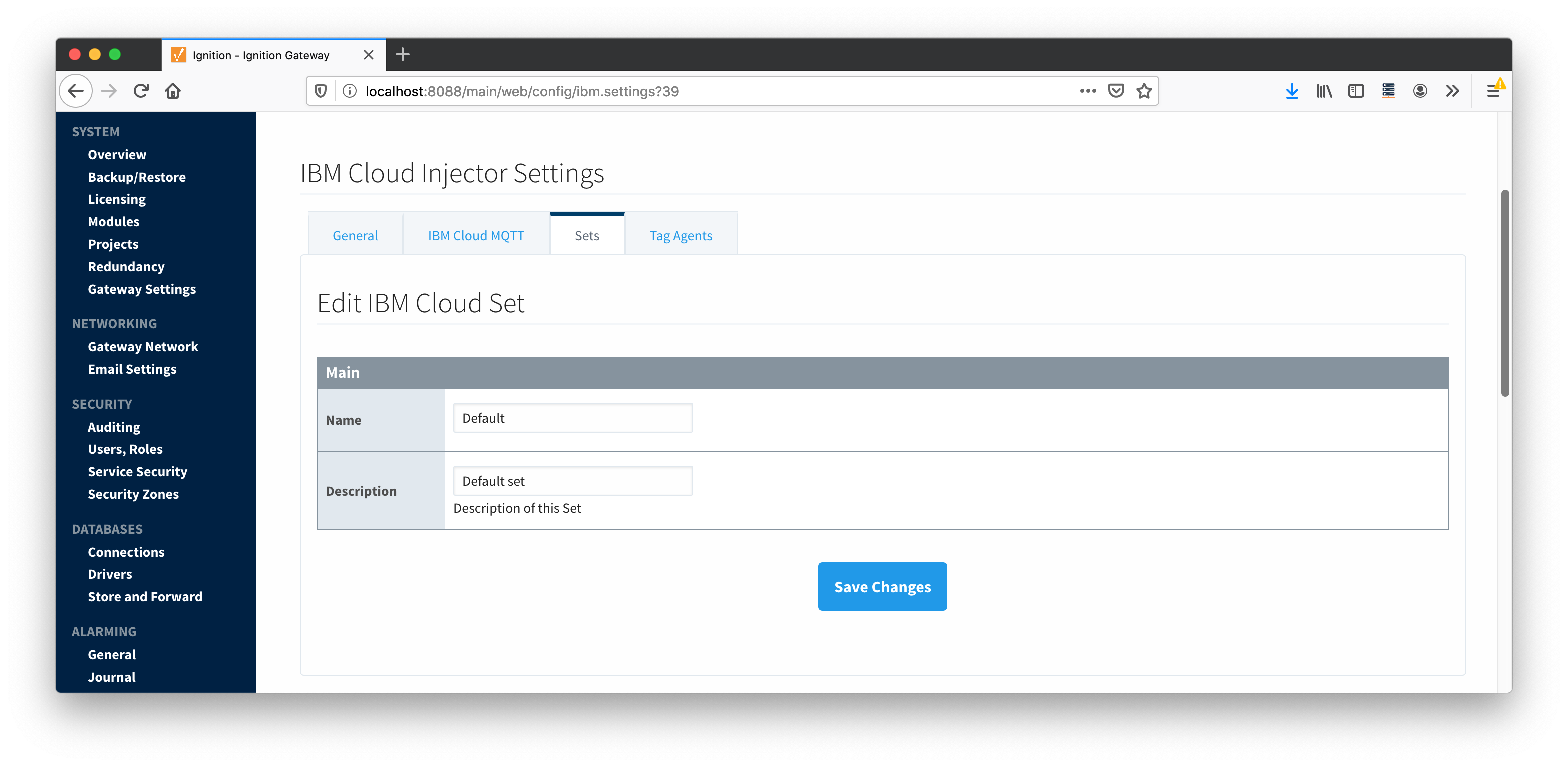Navigate to Projects in sidebar

tap(113, 244)
